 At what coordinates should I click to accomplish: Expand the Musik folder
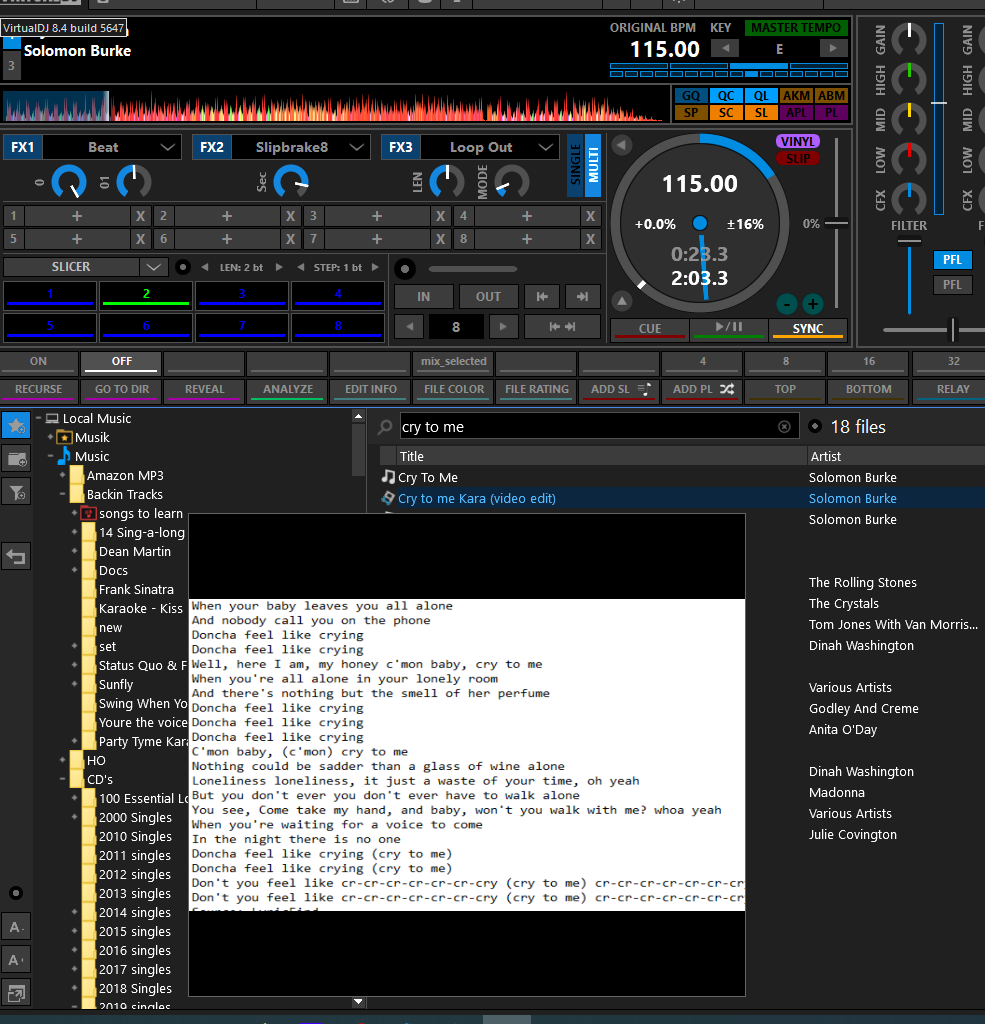(50, 437)
